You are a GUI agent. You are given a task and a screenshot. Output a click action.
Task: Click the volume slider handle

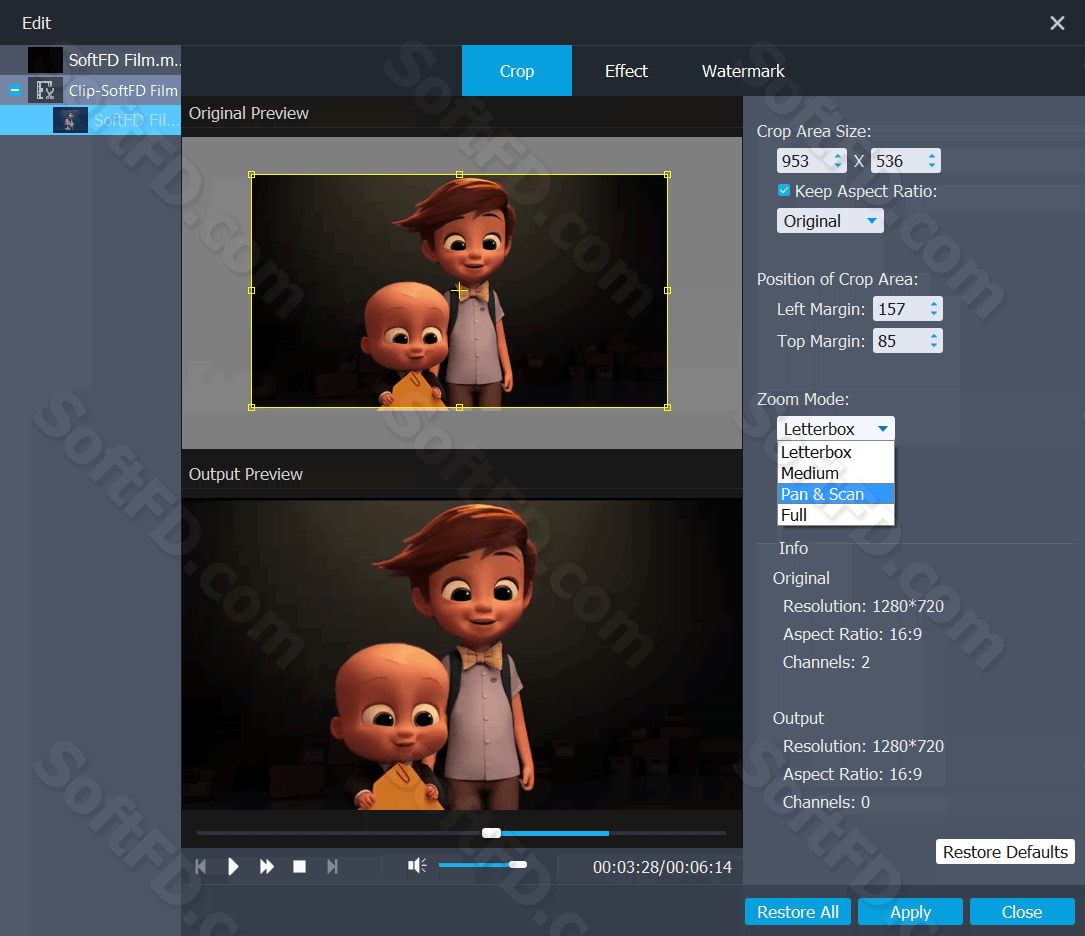tap(518, 865)
